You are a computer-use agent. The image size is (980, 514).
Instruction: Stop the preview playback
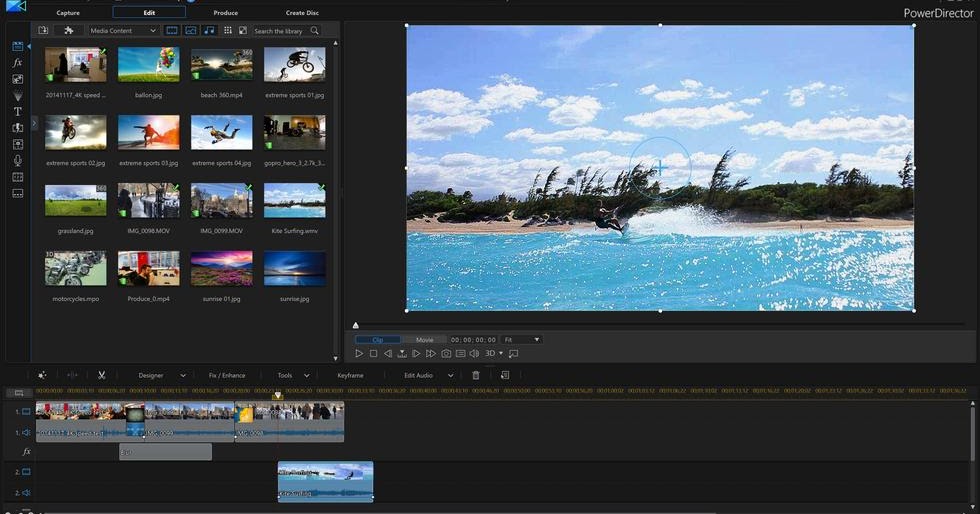373,353
